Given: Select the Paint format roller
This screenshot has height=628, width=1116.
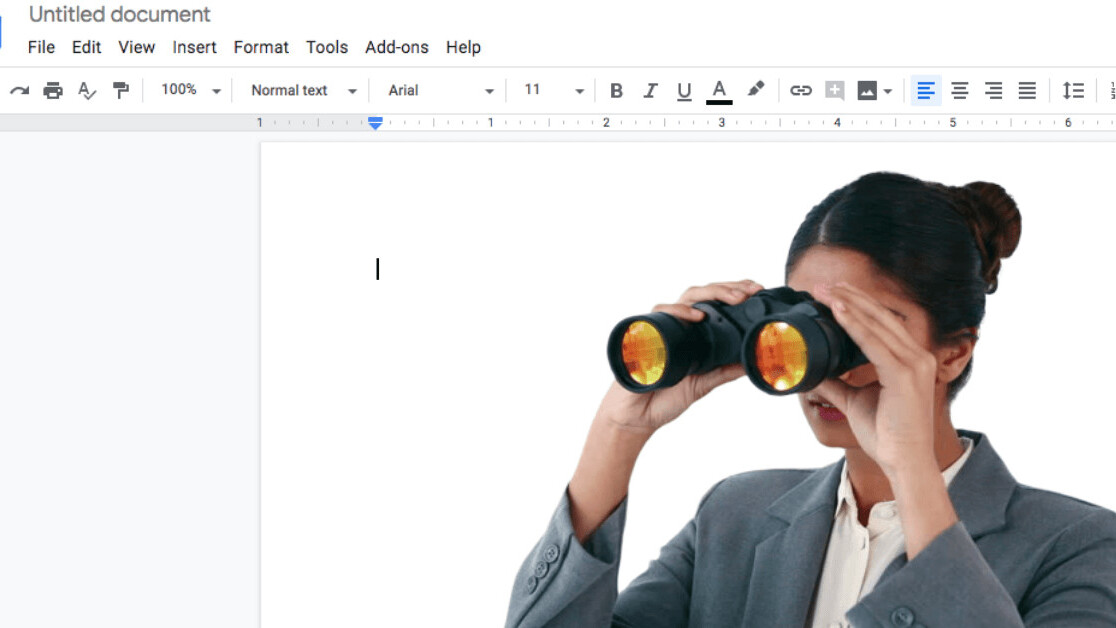Looking at the screenshot, I should tap(121, 91).
